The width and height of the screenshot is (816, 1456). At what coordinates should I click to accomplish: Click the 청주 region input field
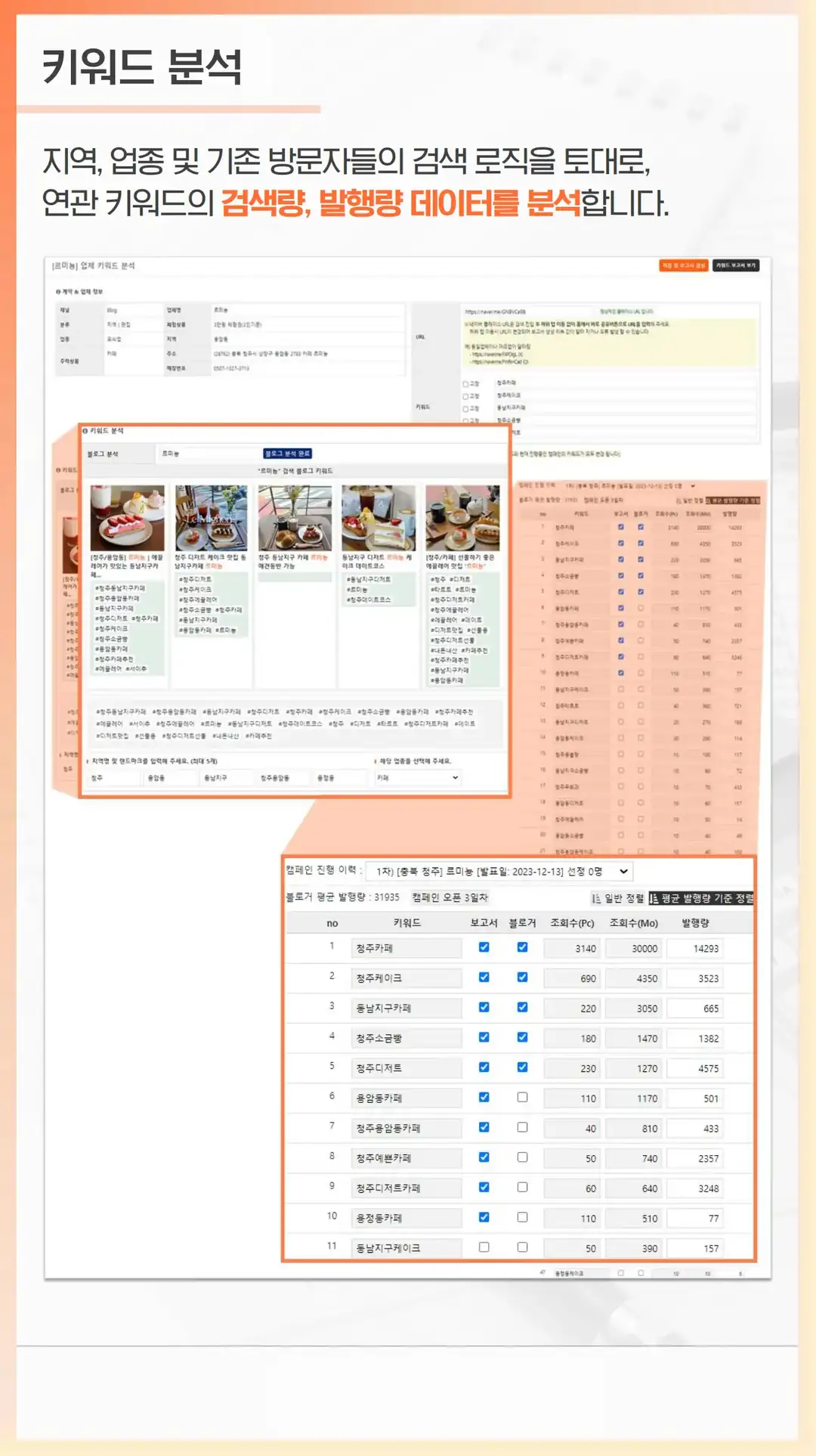tap(115, 777)
